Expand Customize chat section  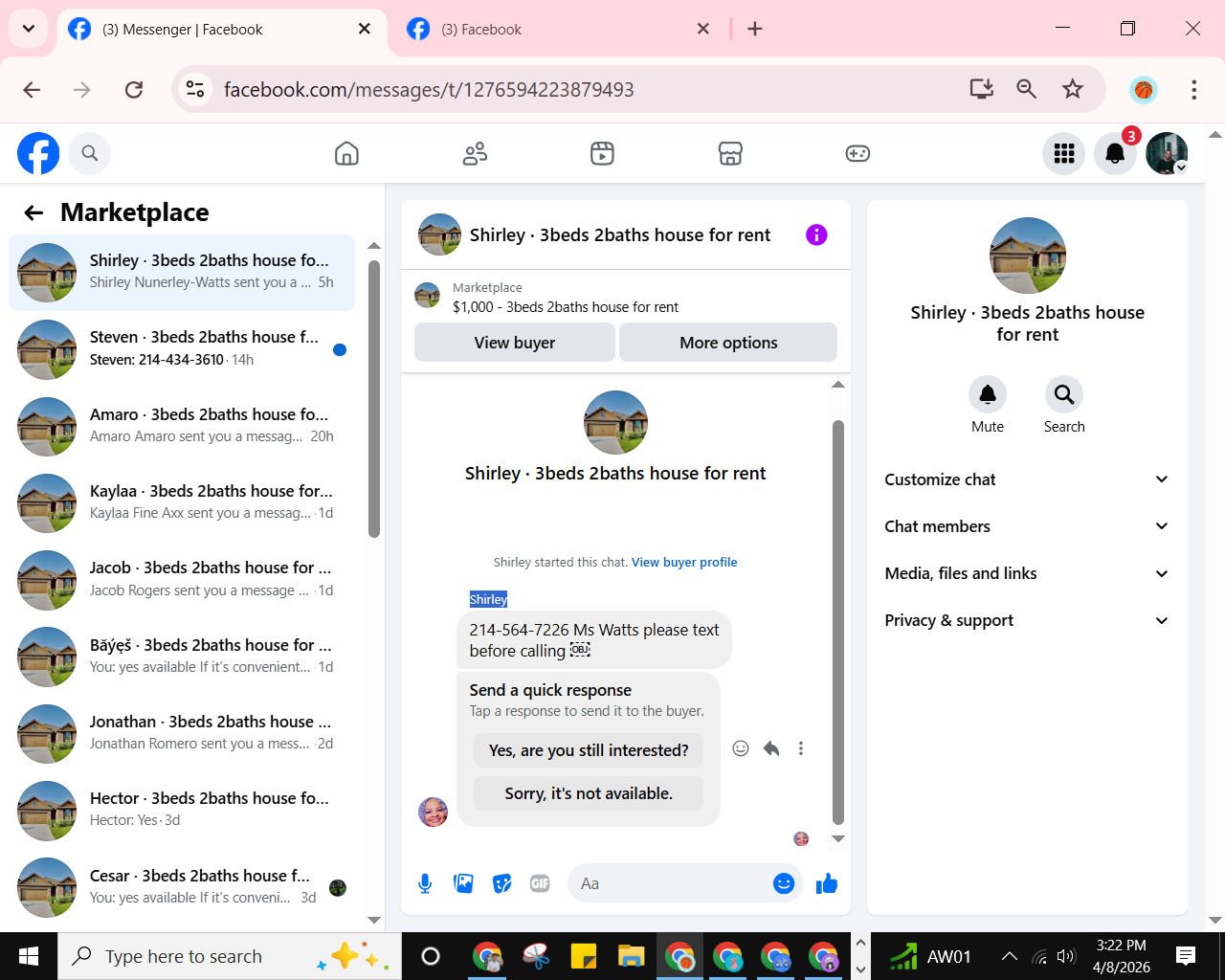1027,479
